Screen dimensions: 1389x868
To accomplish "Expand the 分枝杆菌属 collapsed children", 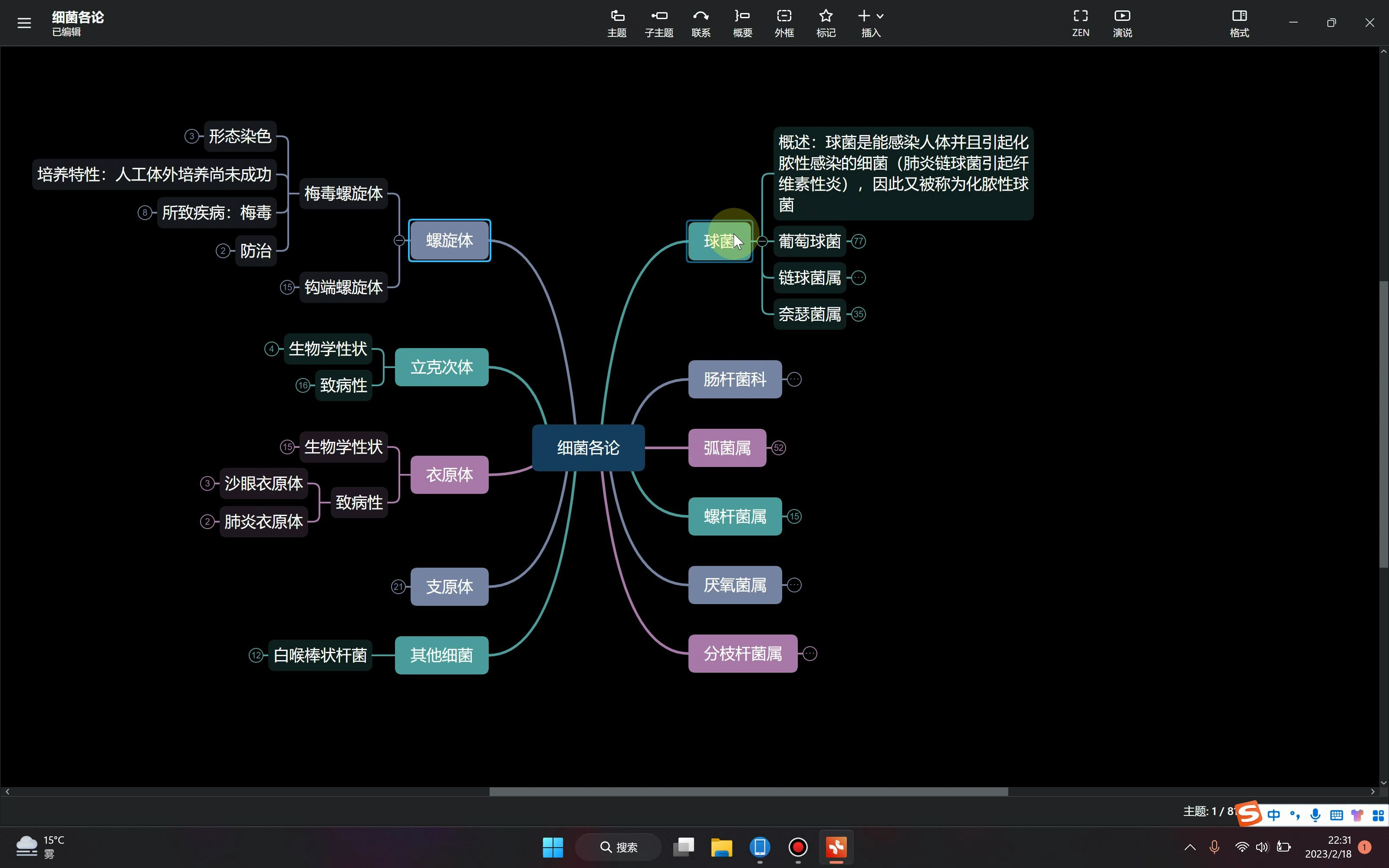I will [x=810, y=654].
